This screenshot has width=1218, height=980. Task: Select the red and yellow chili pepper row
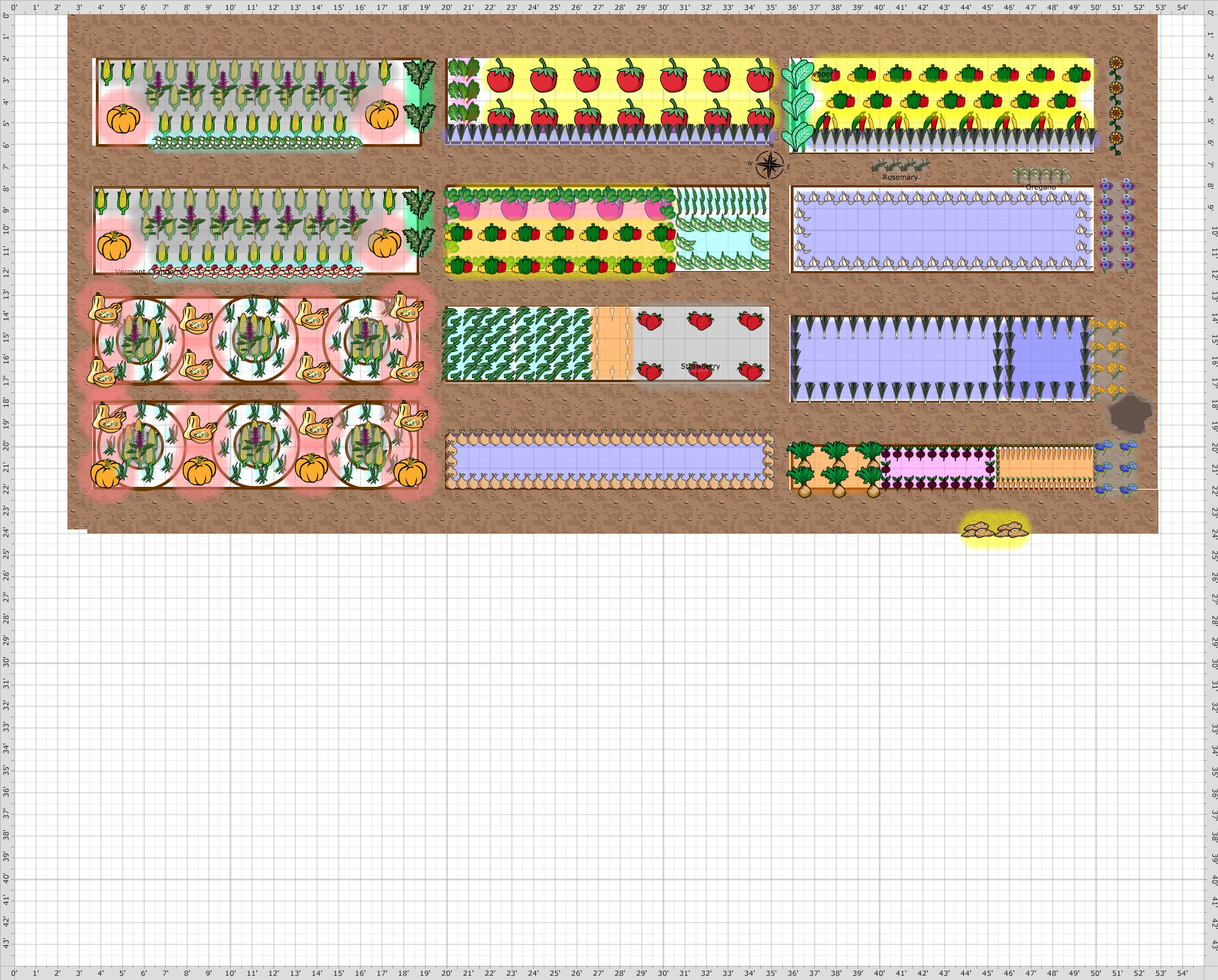point(954,121)
